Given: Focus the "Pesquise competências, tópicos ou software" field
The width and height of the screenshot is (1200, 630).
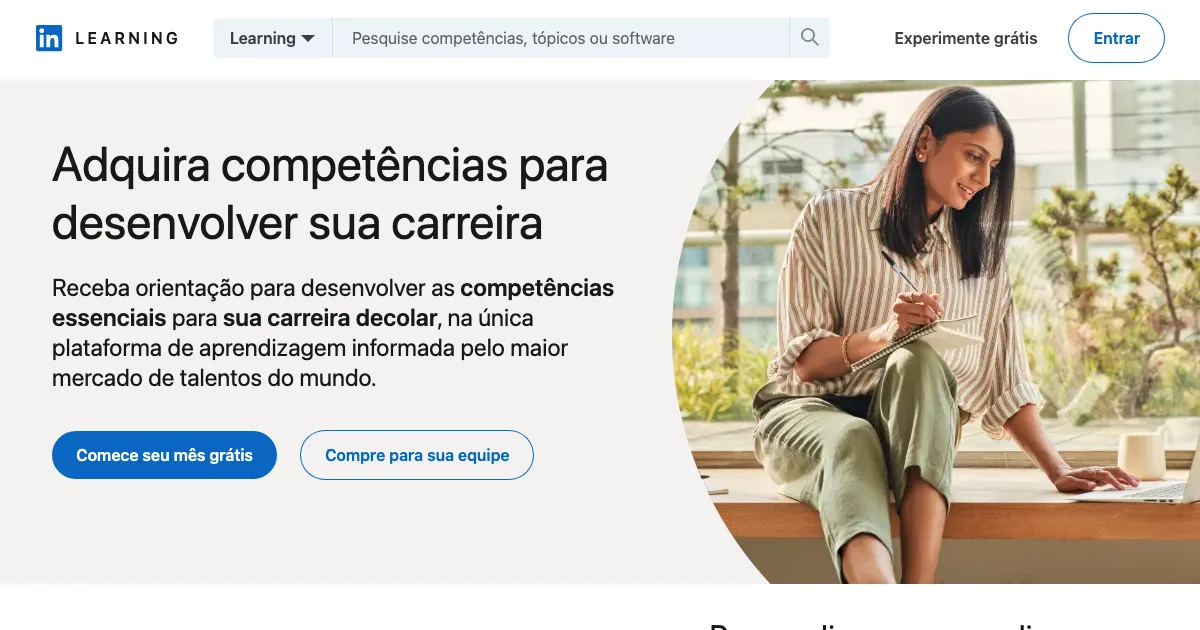Looking at the screenshot, I should [561, 38].
